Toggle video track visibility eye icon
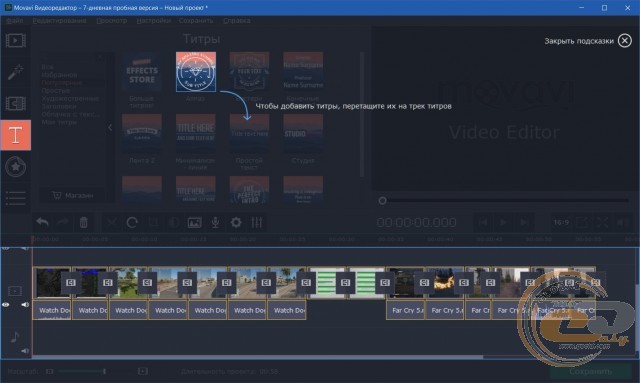The width and height of the screenshot is (640, 383). click(6, 305)
